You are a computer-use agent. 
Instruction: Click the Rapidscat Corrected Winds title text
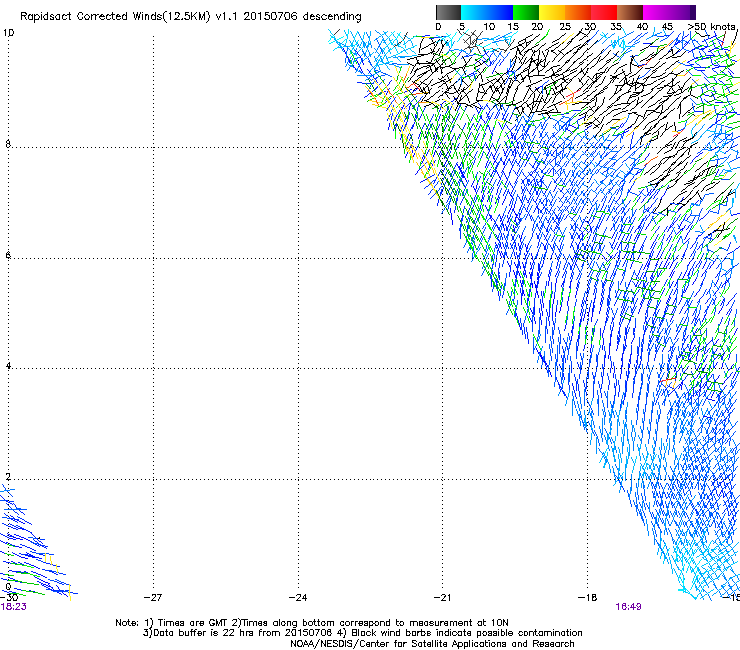(191, 16)
